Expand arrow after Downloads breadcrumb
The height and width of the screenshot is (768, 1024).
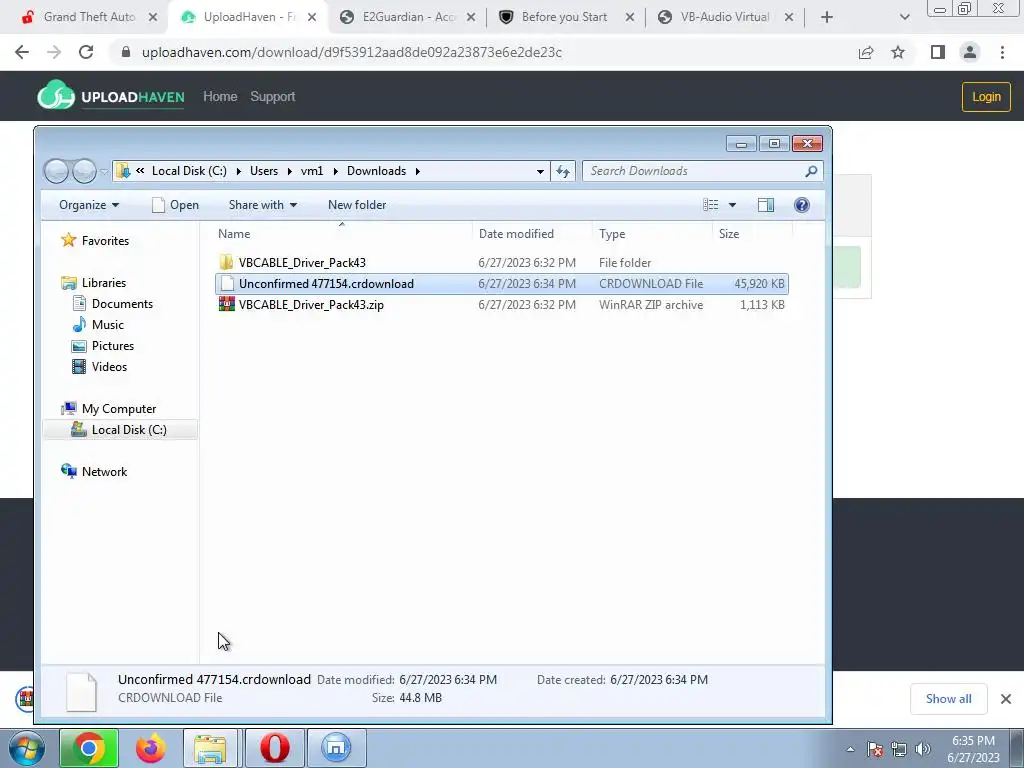click(417, 171)
